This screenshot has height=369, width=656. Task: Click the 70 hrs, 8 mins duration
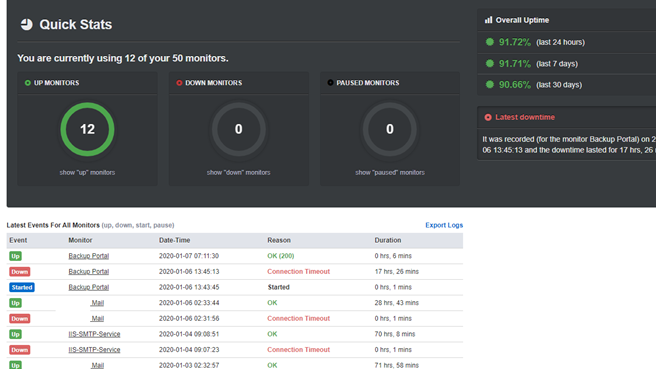point(395,334)
